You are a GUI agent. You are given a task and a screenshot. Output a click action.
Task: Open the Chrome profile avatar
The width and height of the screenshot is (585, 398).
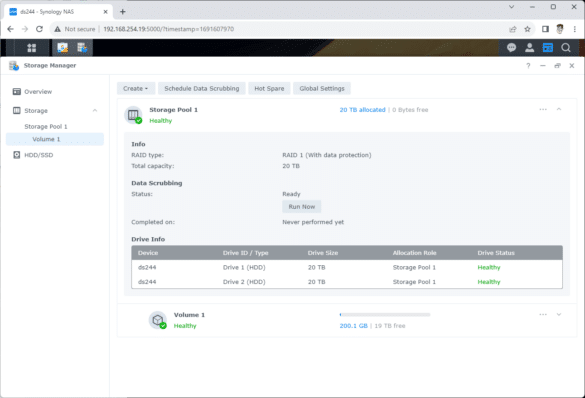560,29
